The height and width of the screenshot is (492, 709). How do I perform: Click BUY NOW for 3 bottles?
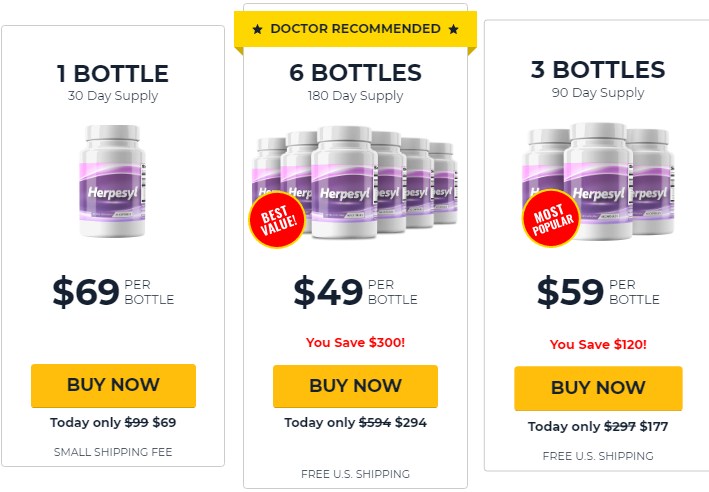click(x=598, y=388)
